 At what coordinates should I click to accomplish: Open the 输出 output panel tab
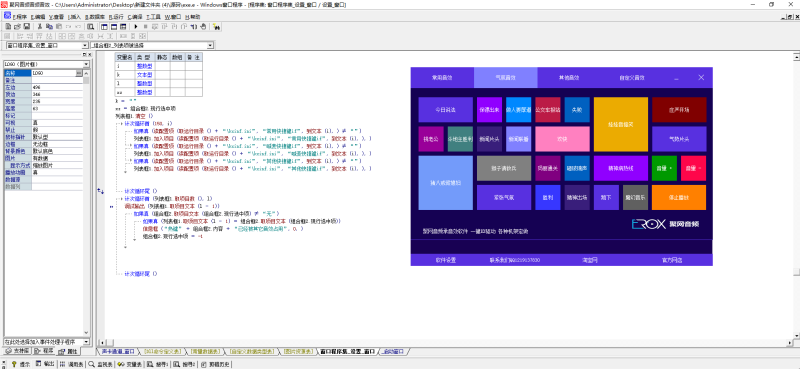(x=45, y=364)
